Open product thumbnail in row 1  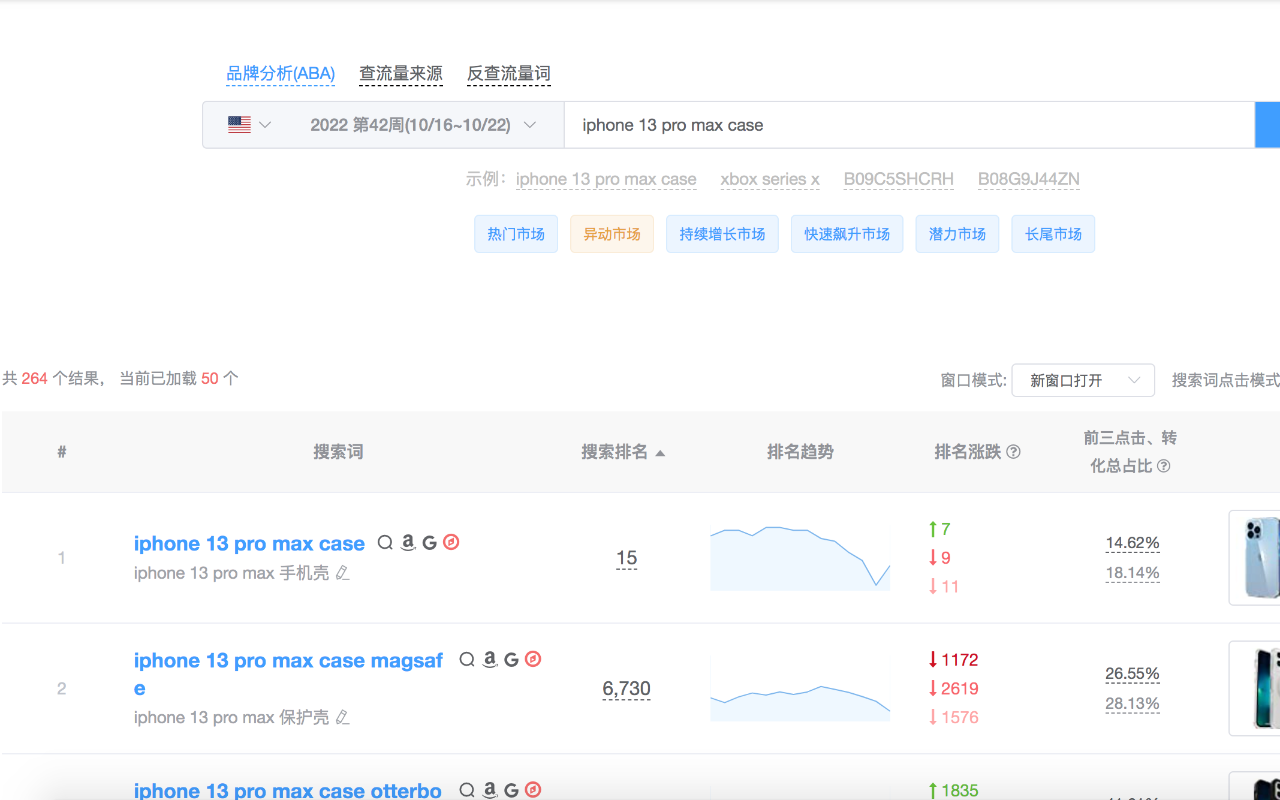point(1255,558)
